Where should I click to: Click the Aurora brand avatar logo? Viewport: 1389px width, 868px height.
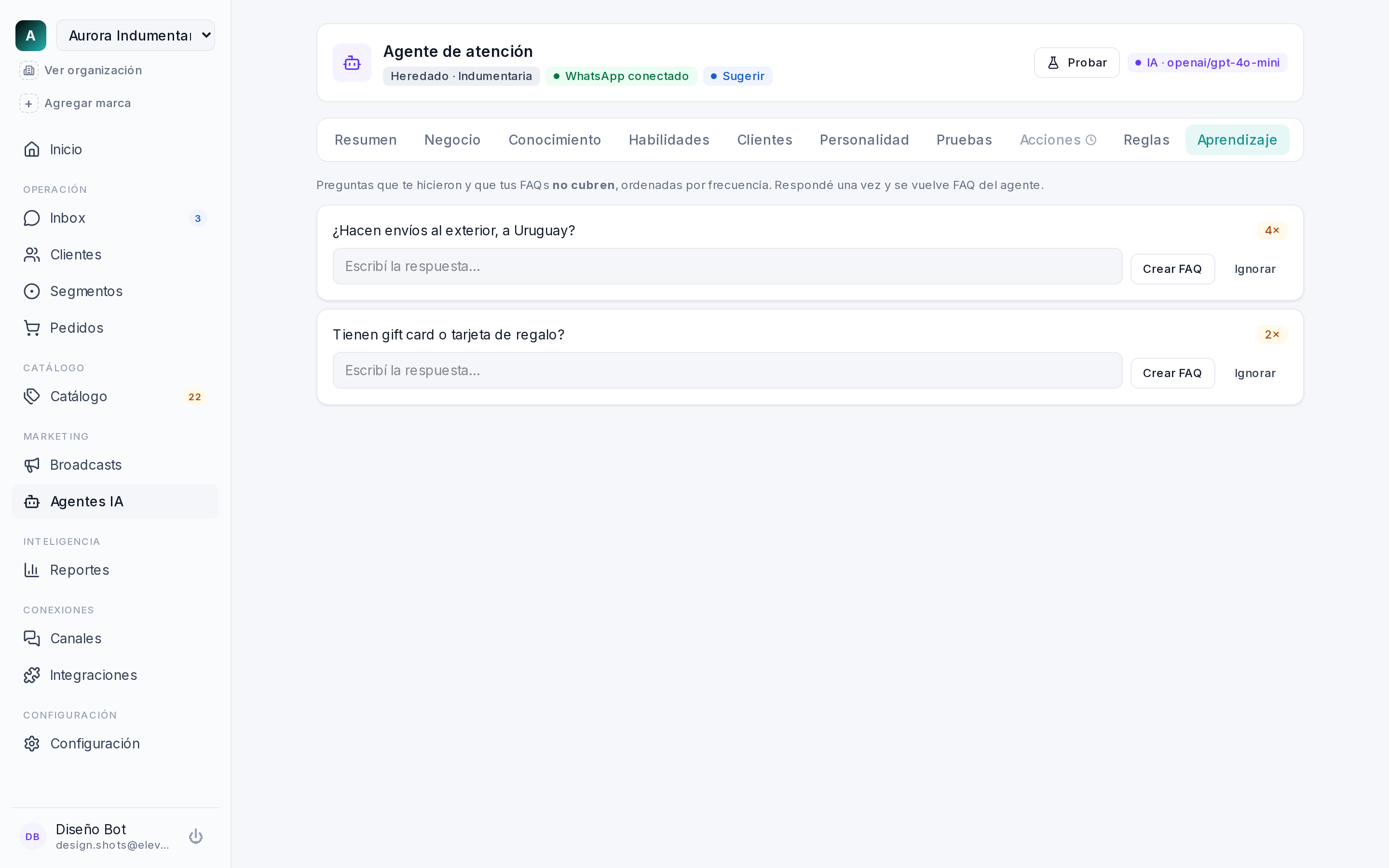pyautogui.click(x=30, y=36)
